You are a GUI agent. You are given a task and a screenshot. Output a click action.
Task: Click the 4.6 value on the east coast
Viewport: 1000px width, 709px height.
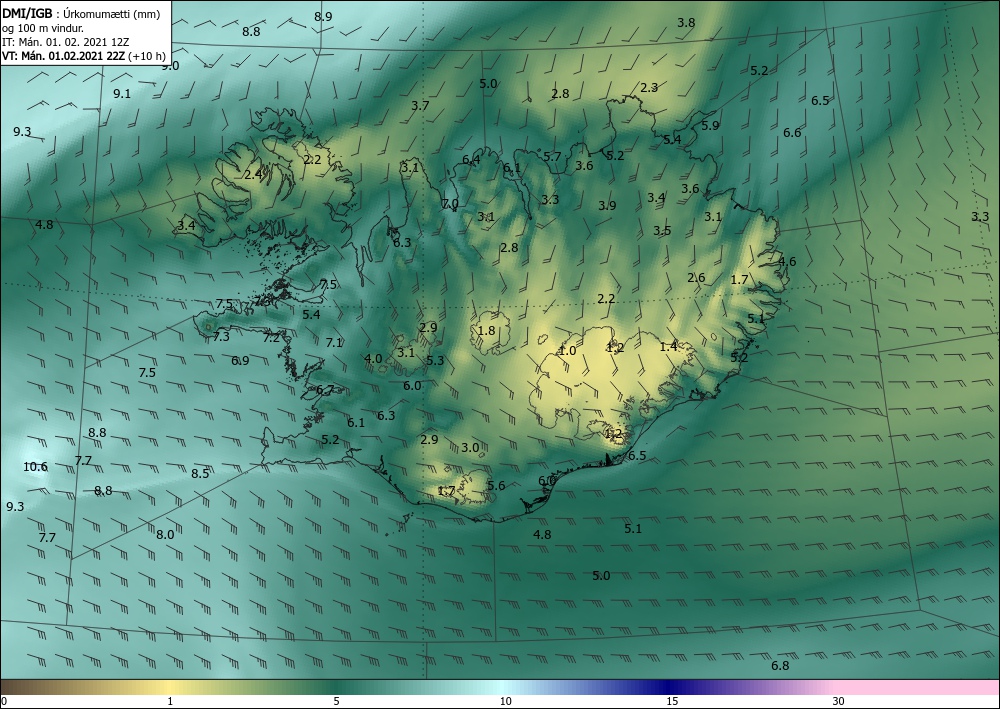click(787, 261)
